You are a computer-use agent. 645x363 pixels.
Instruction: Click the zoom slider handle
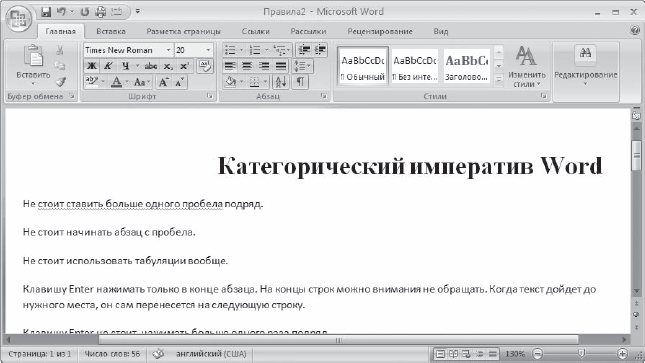581,354
